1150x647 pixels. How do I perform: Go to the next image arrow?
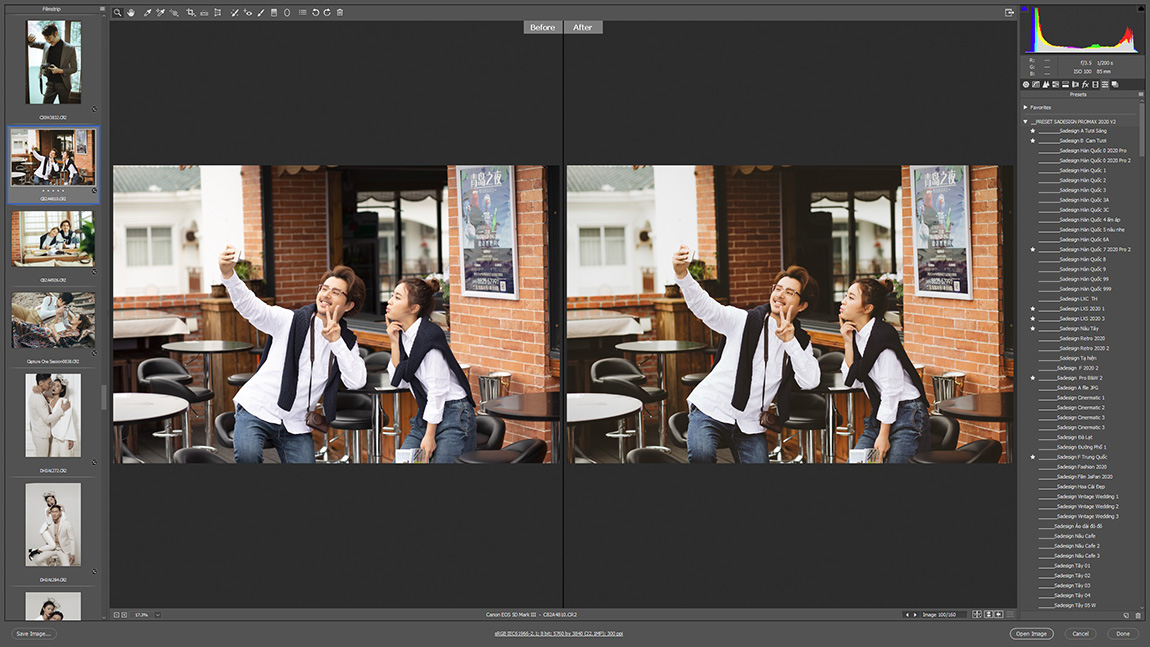click(x=915, y=615)
